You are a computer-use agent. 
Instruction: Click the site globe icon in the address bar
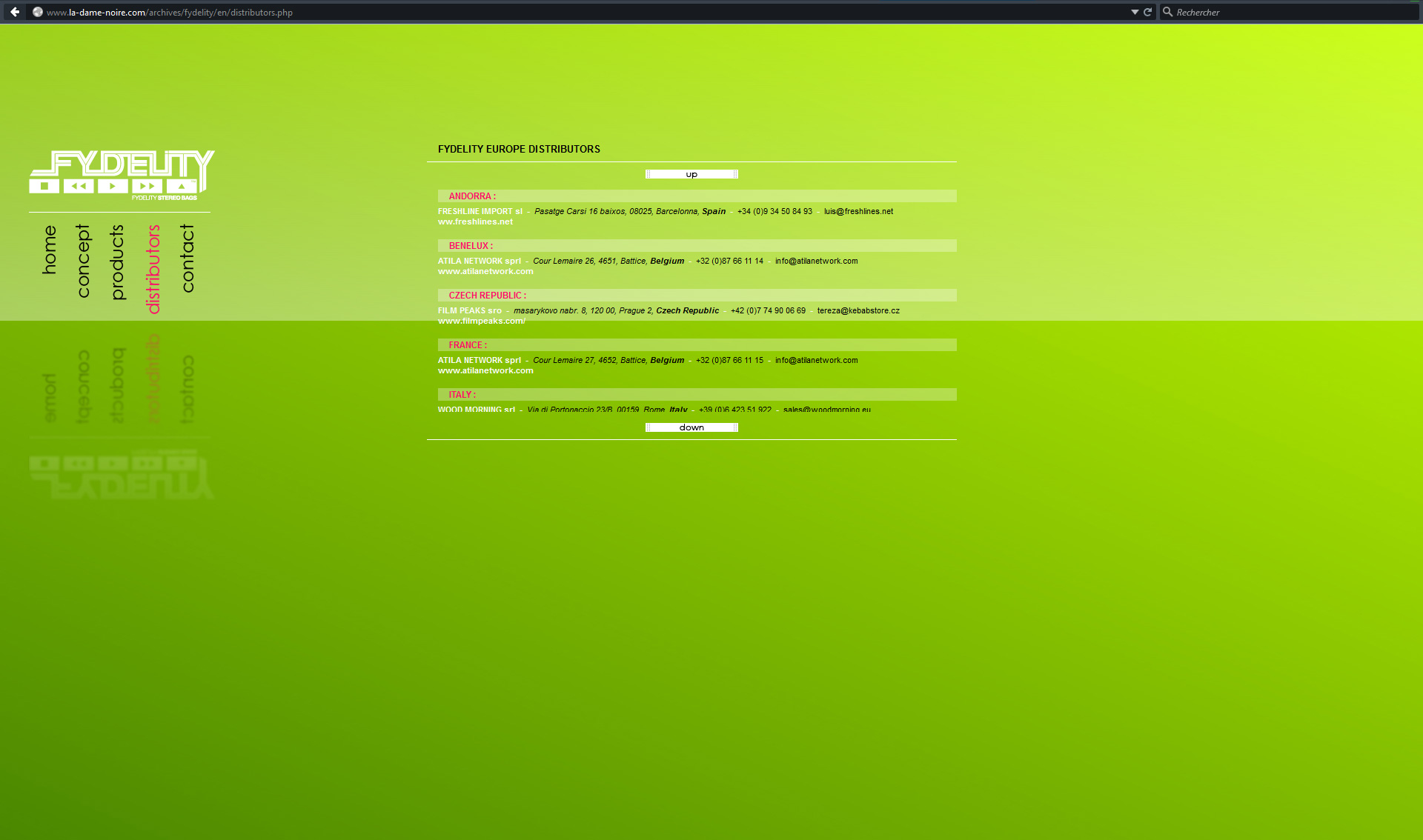pyautogui.click(x=37, y=12)
